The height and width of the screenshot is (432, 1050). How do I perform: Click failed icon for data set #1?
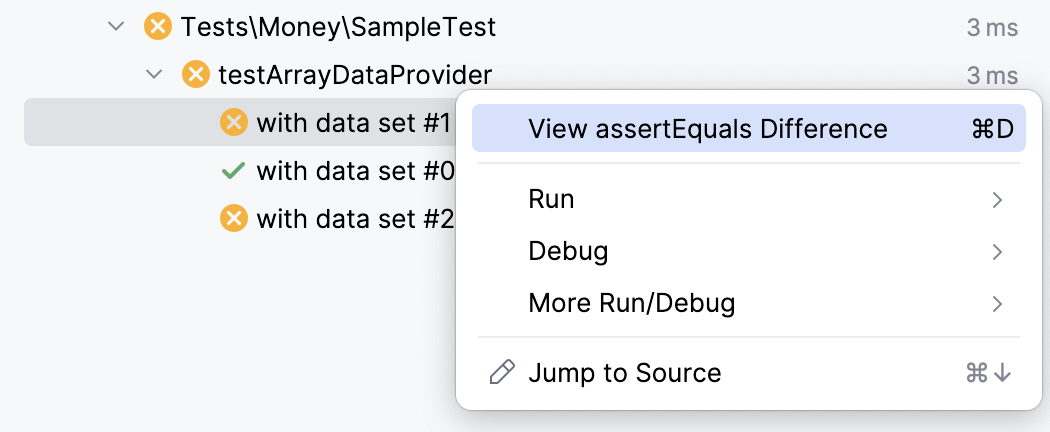[233, 123]
